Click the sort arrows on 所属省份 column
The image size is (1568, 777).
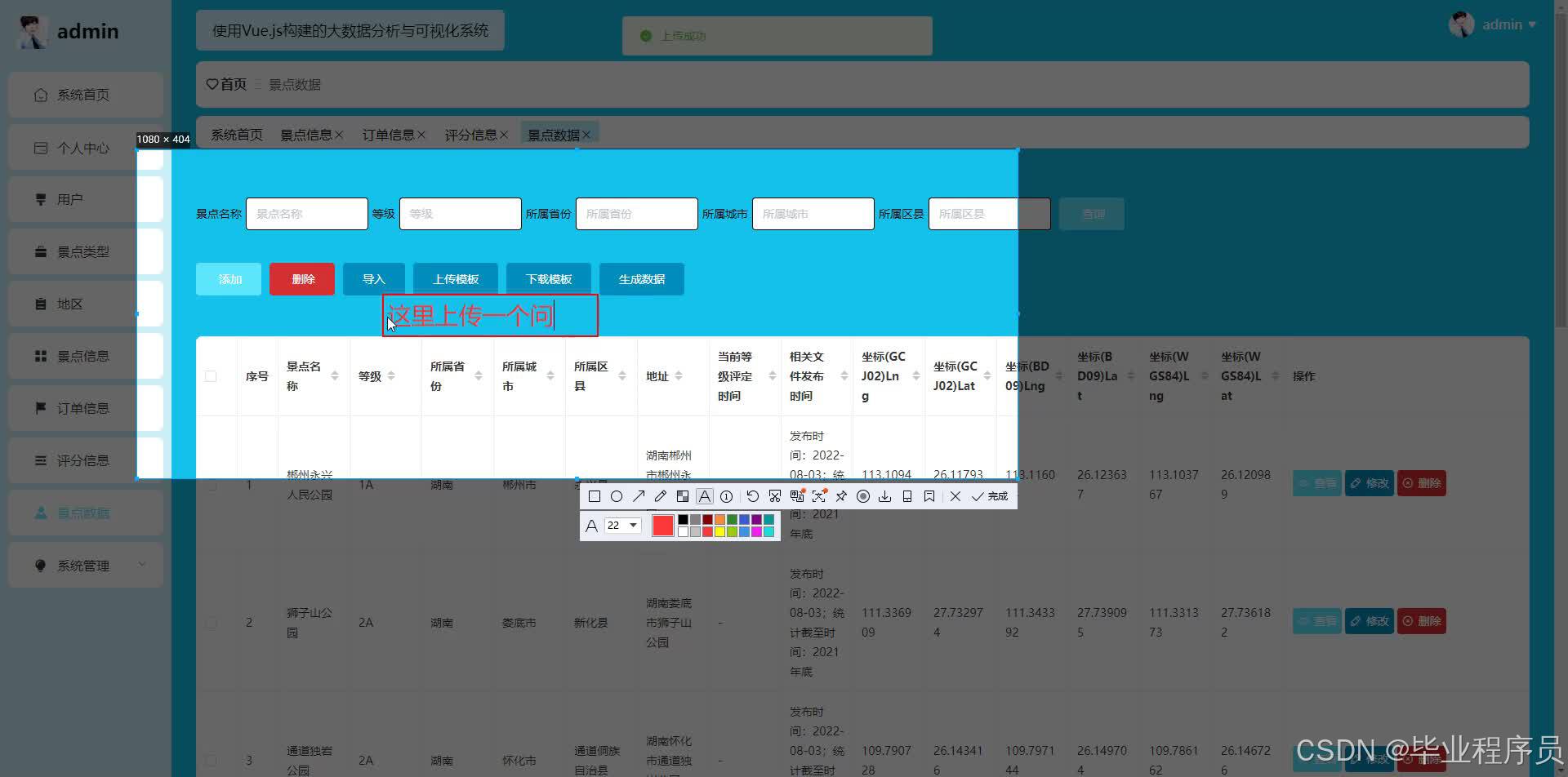[x=479, y=376]
